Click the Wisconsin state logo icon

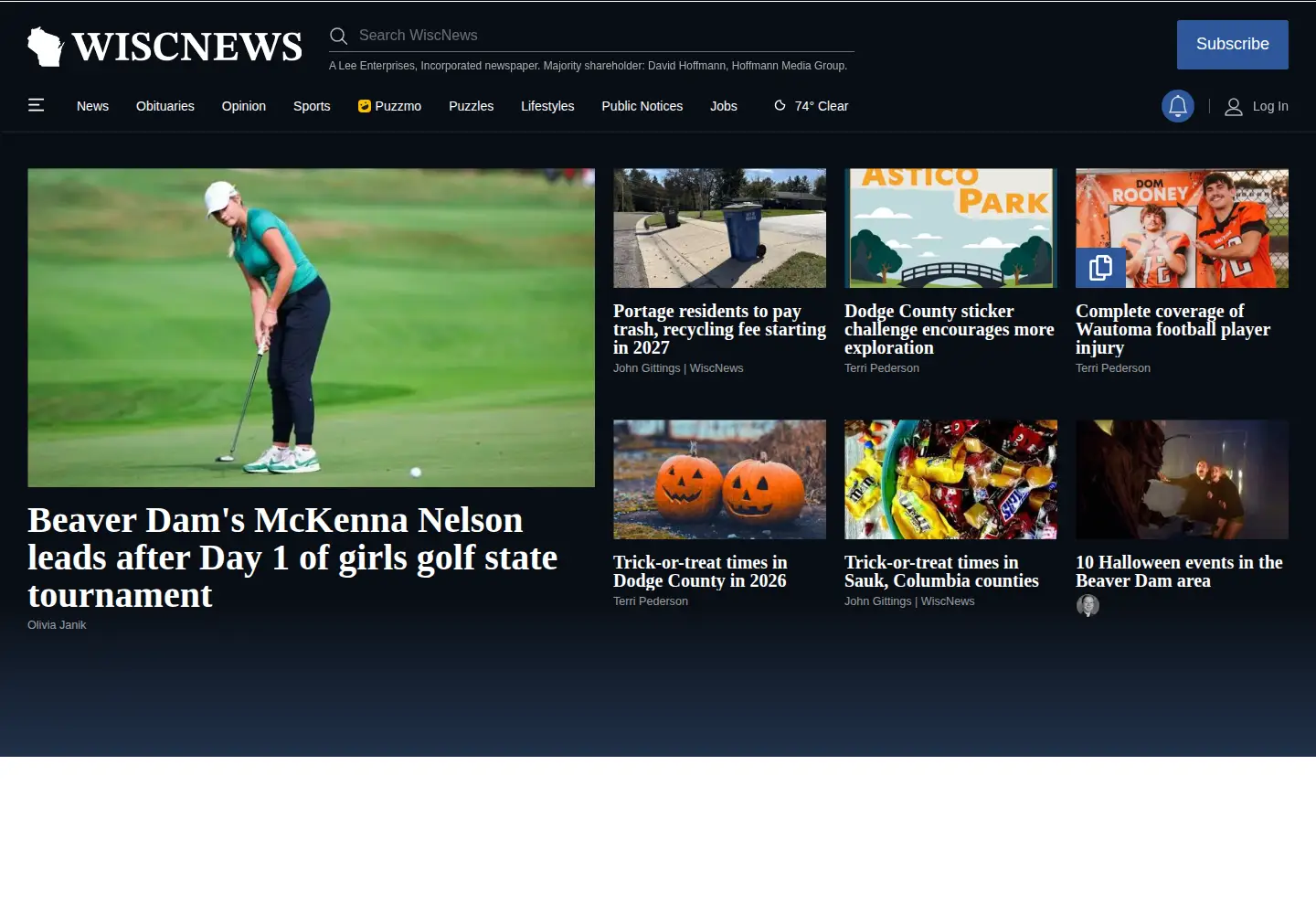[x=45, y=47]
